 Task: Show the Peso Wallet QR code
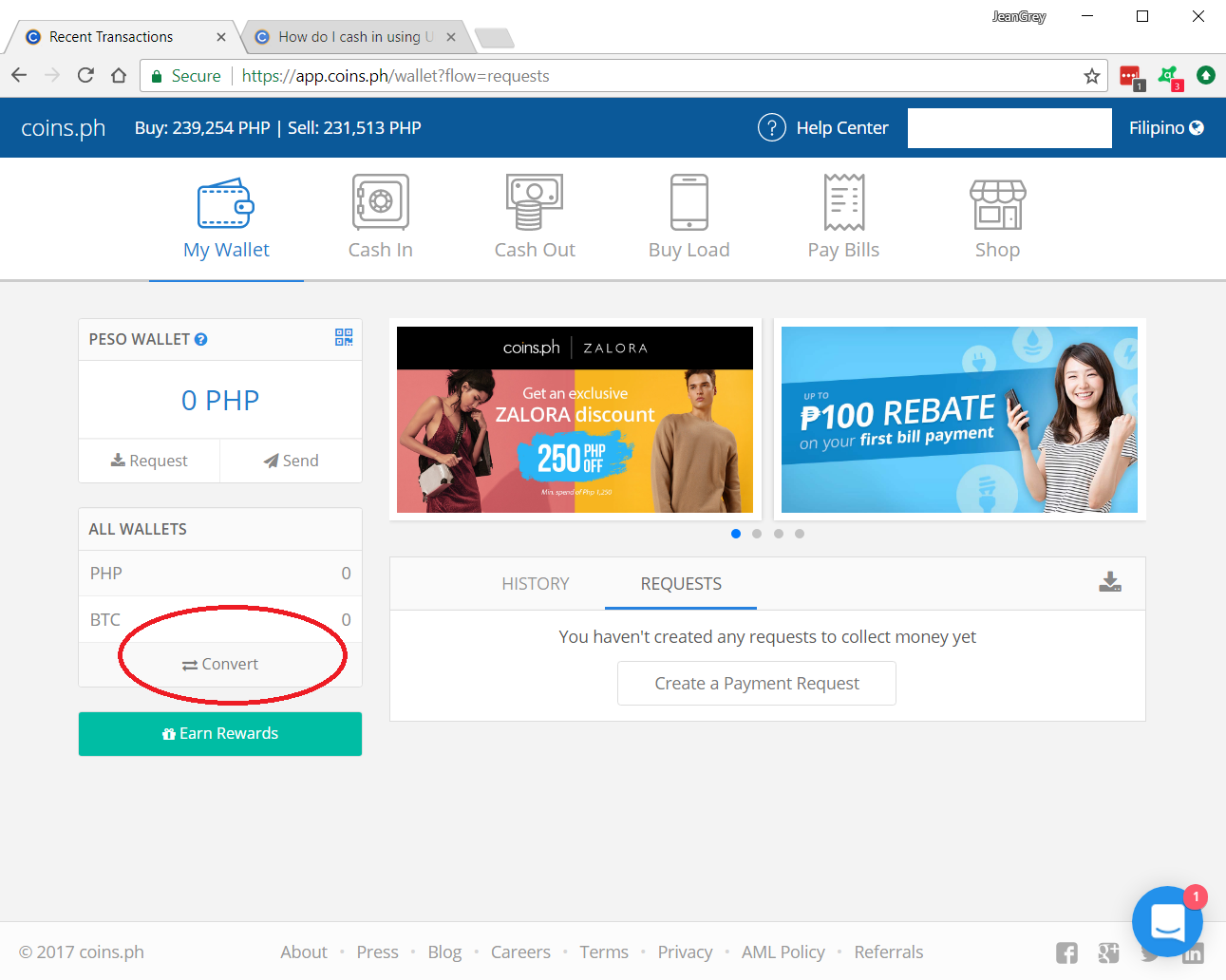[x=344, y=337]
